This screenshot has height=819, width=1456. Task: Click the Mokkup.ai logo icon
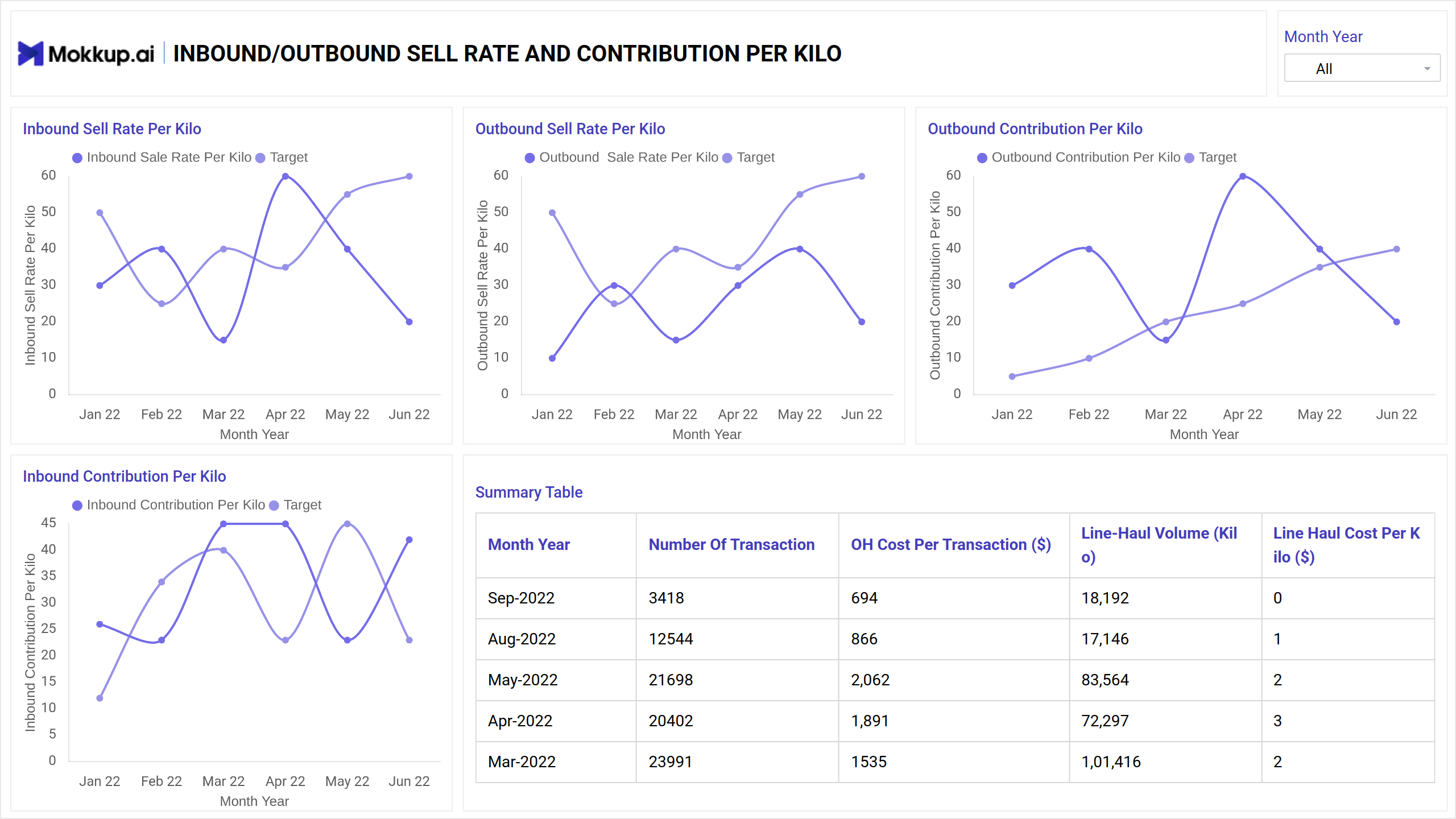31,53
